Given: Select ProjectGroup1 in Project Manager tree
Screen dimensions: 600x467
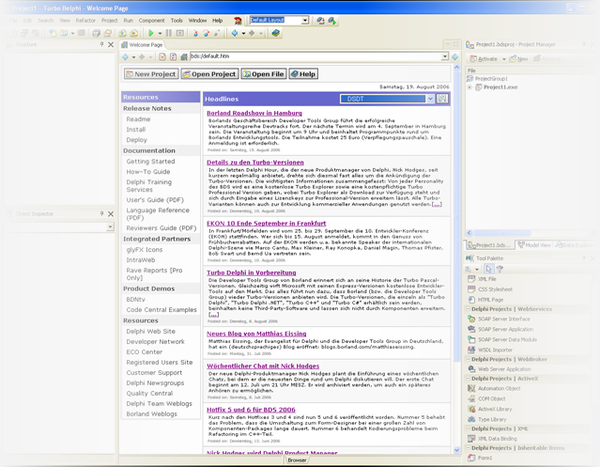Looking at the screenshot, I should tap(487, 78).
